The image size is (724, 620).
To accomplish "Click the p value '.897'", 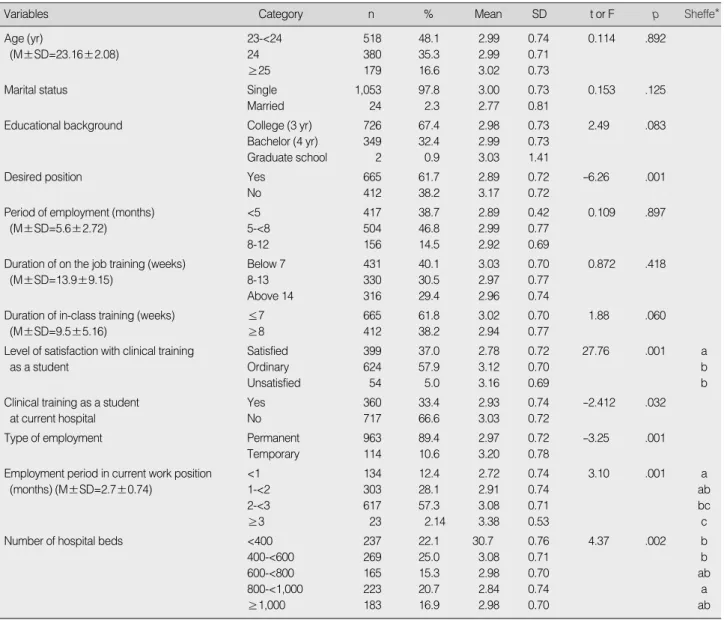I will click(x=655, y=213).
